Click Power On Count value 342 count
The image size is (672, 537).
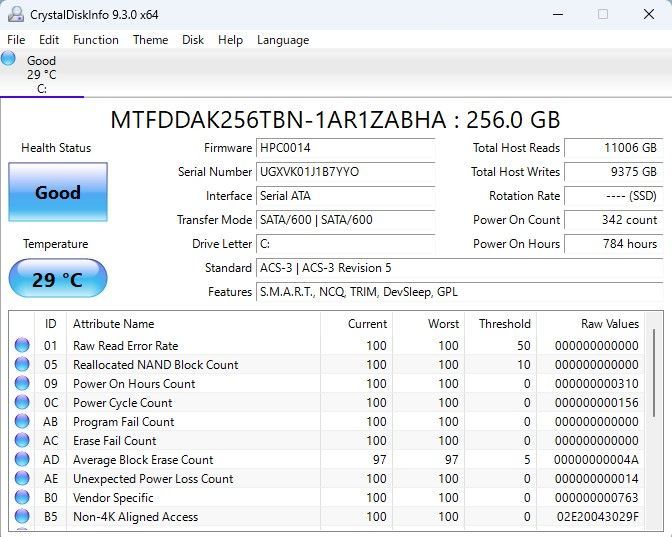pos(614,220)
